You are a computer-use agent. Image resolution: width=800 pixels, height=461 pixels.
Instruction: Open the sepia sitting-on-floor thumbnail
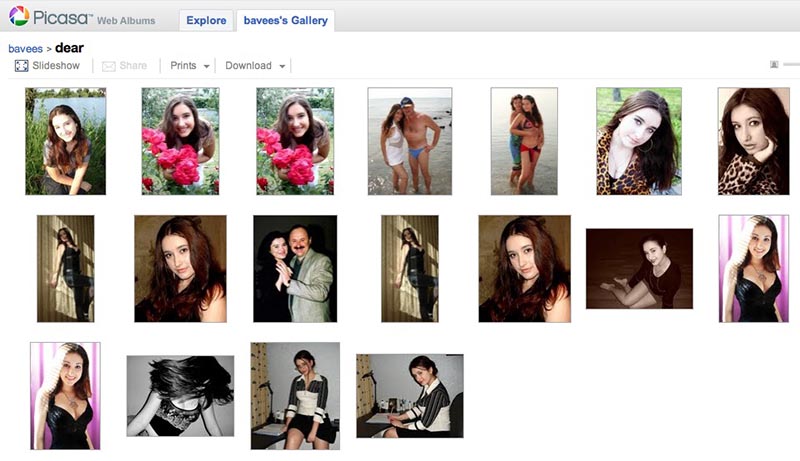point(639,269)
